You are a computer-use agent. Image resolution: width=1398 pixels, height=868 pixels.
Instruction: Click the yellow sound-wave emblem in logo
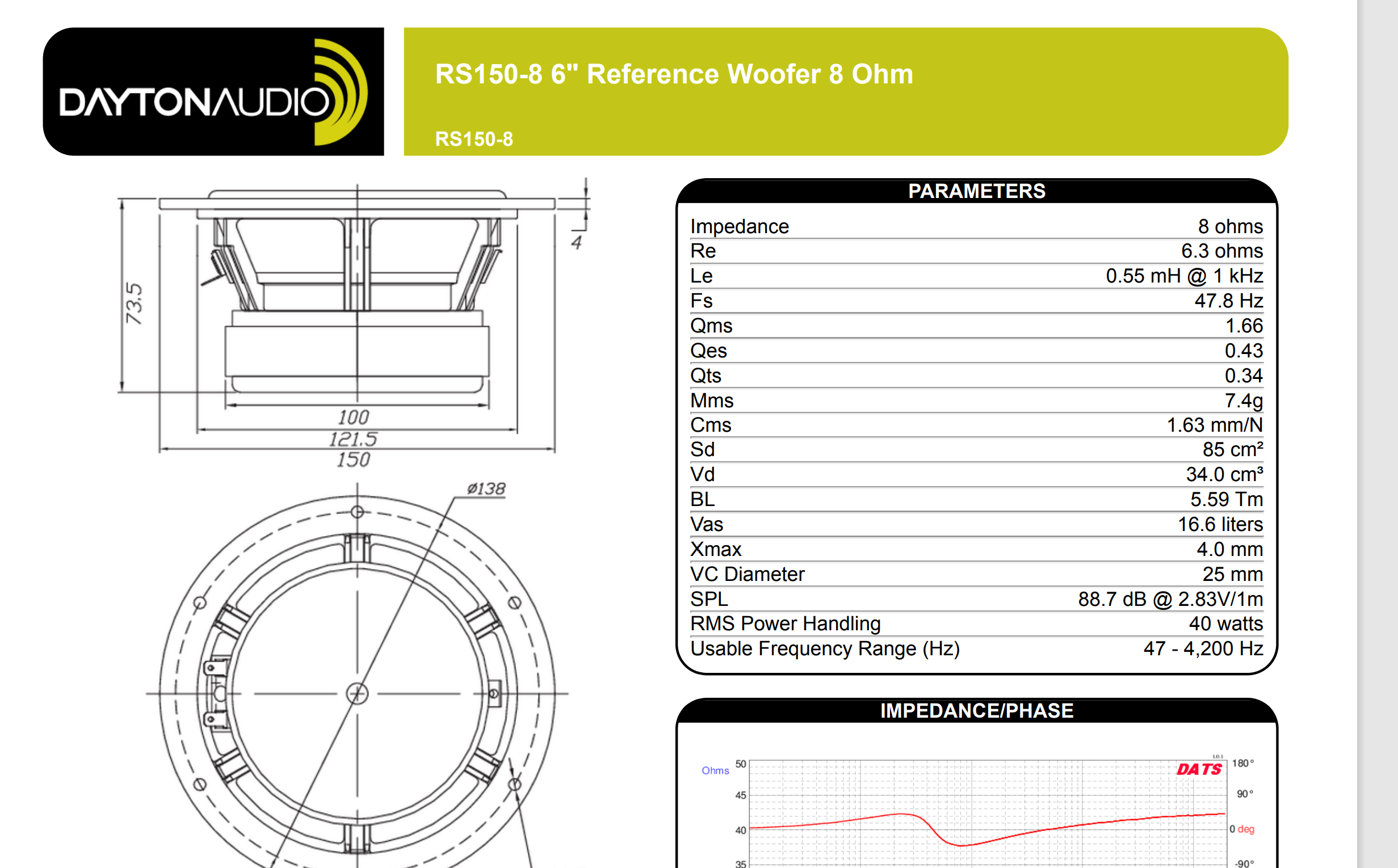point(340,92)
